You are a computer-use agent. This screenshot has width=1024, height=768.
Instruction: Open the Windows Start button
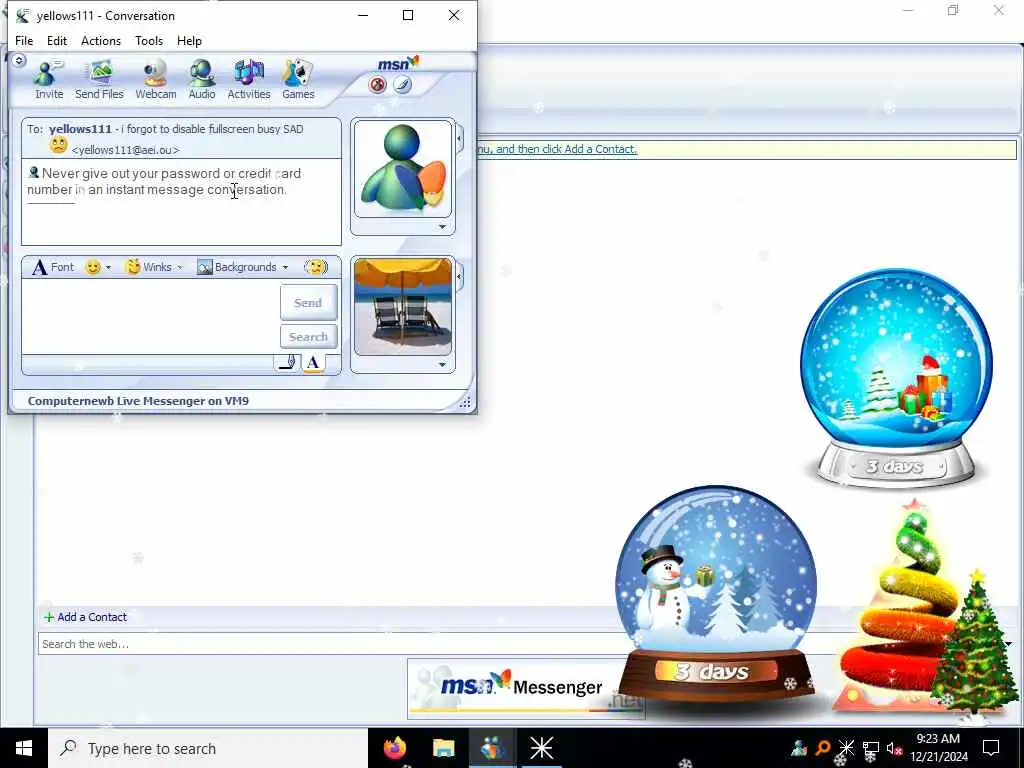(24, 748)
